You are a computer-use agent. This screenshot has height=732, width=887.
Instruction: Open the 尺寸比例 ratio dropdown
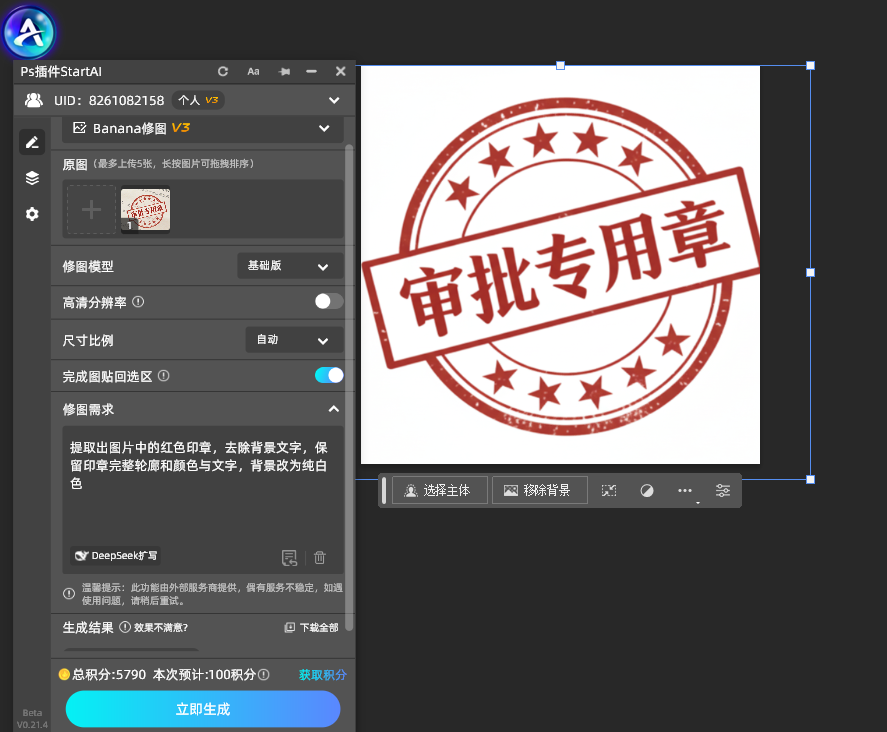tap(294, 339)
